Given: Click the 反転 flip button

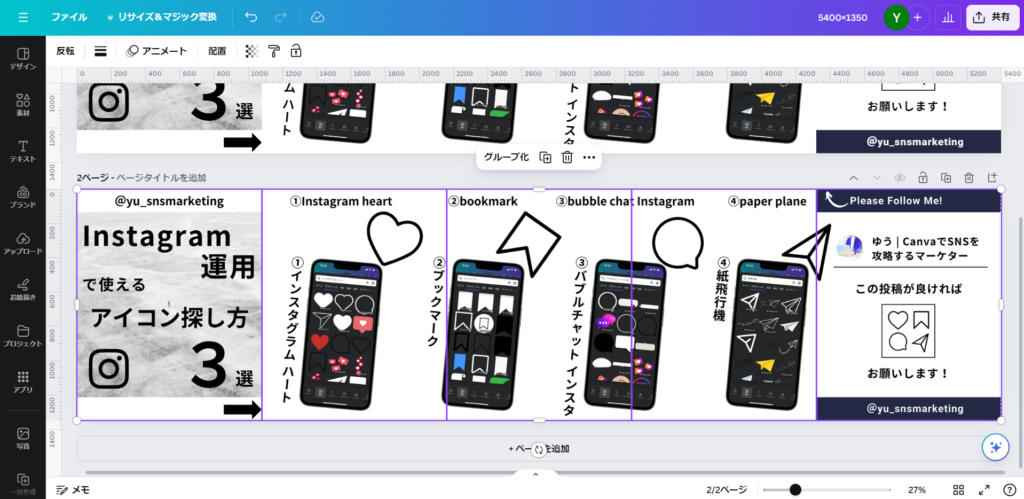Looking at the screenshot, I should tap(65, 51).
